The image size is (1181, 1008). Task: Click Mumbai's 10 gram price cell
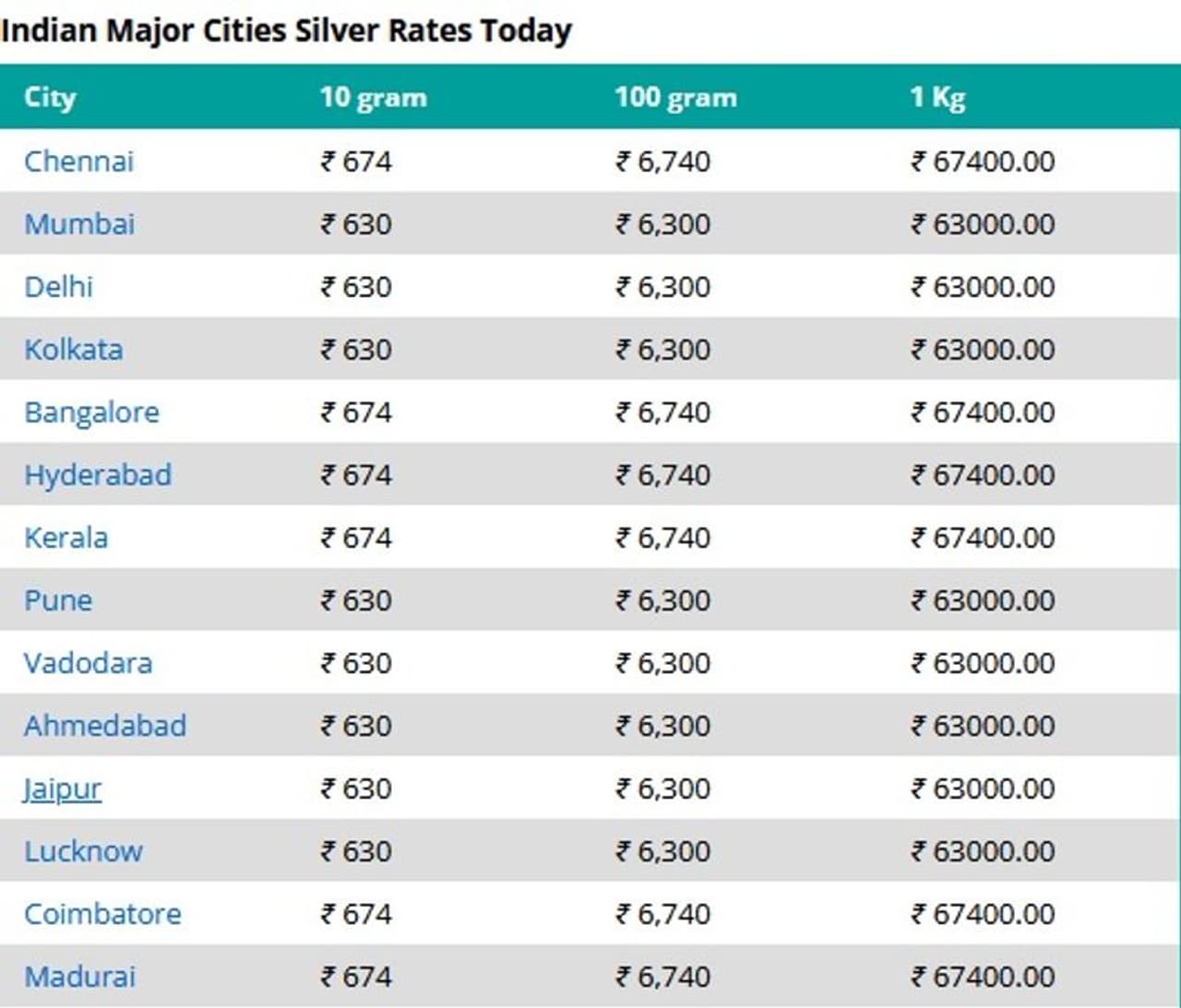click(356, 224)
